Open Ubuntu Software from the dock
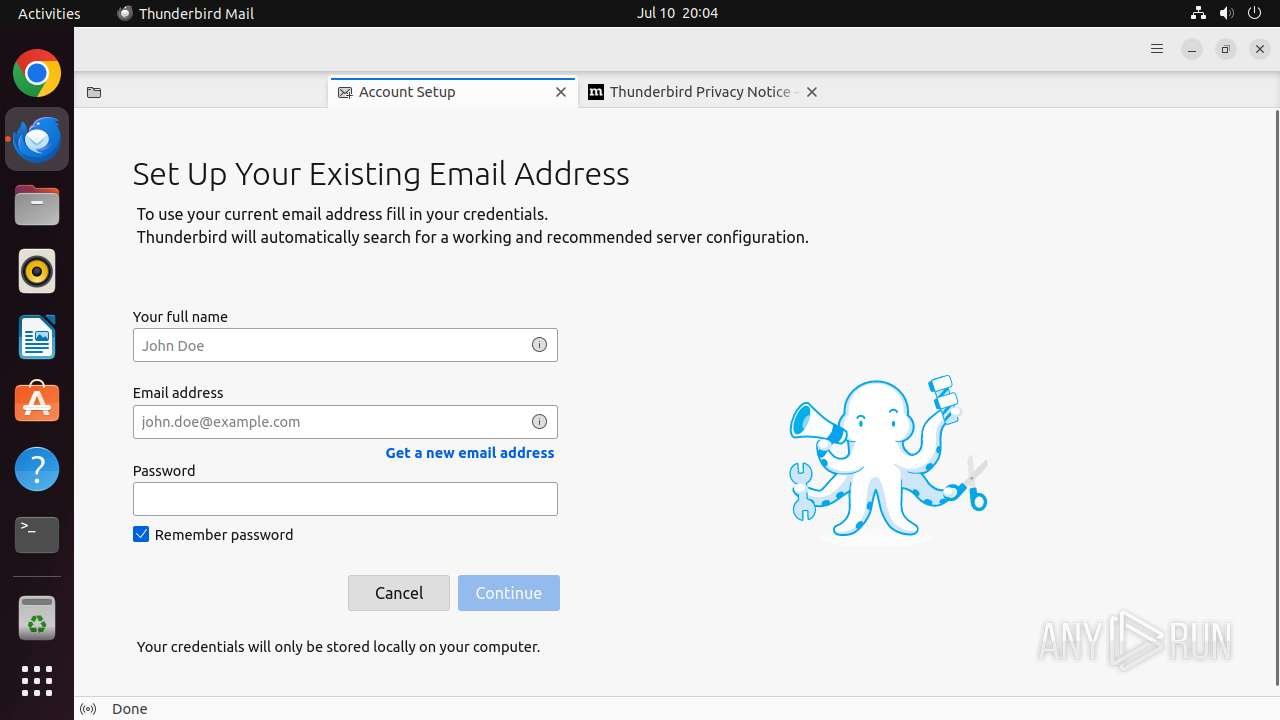This screenshot has height=720, width=1280. [x=37, y=403]
